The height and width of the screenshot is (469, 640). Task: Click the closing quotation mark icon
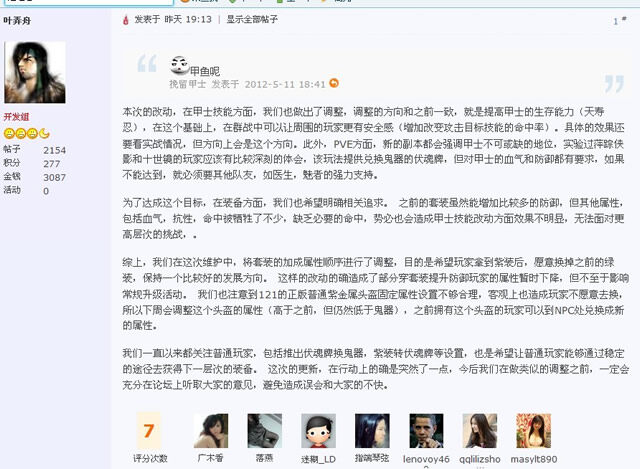click(614, 84)
